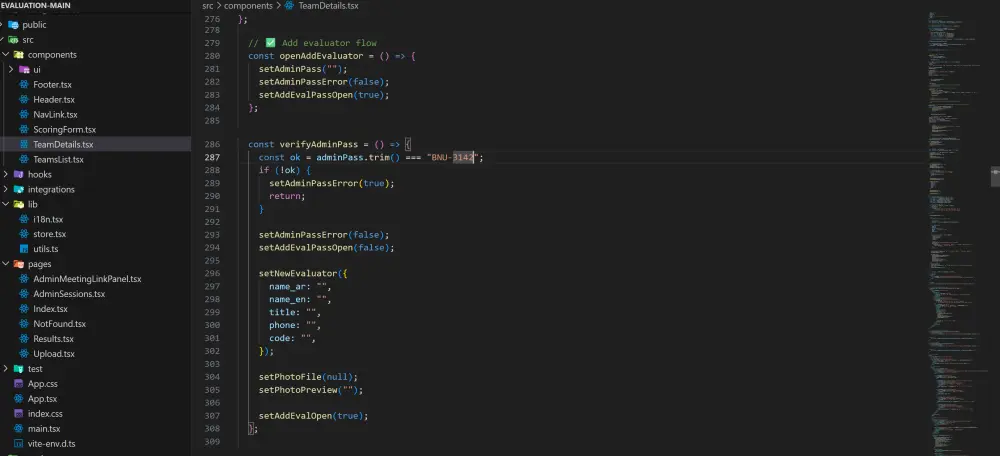Expand the public folder chevron

tap(3, 25)
